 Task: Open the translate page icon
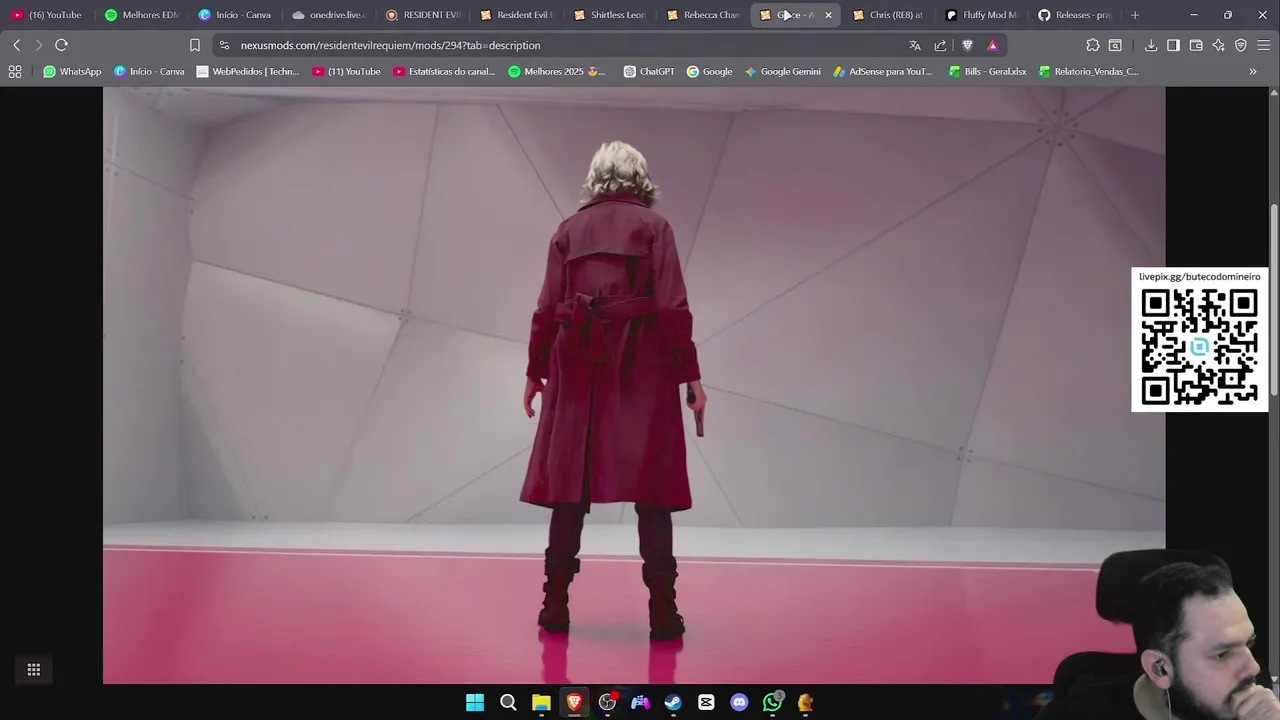coord(915,45)
